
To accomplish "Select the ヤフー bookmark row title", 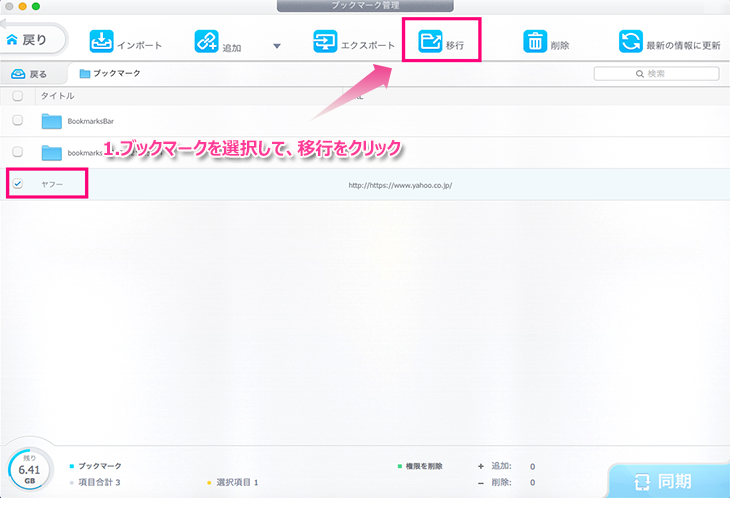I will click(52, 185).
